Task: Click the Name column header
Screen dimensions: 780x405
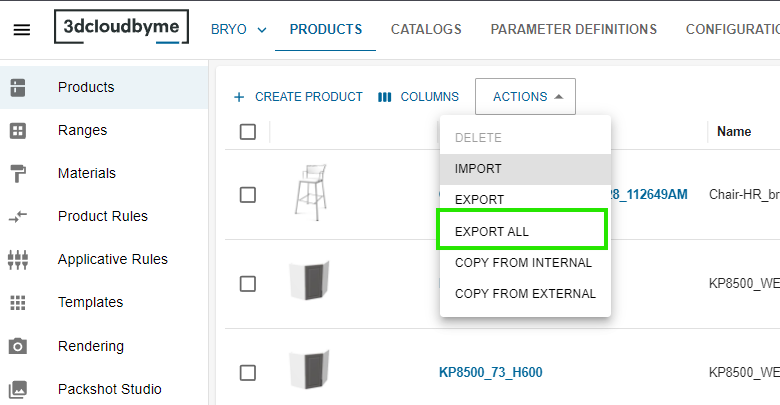Action: coord(734,132)
